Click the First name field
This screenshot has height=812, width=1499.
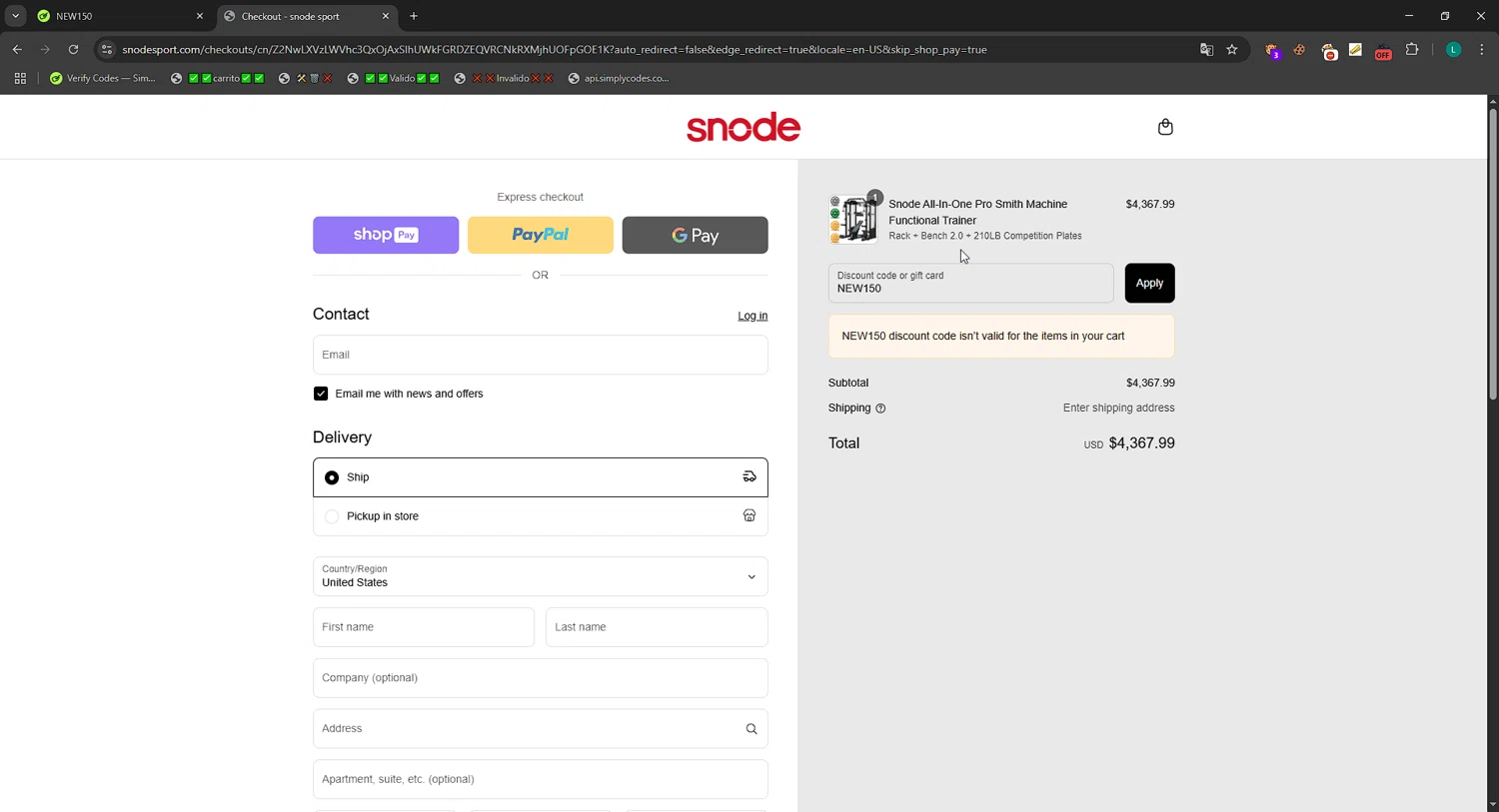[x=424, y=627]
